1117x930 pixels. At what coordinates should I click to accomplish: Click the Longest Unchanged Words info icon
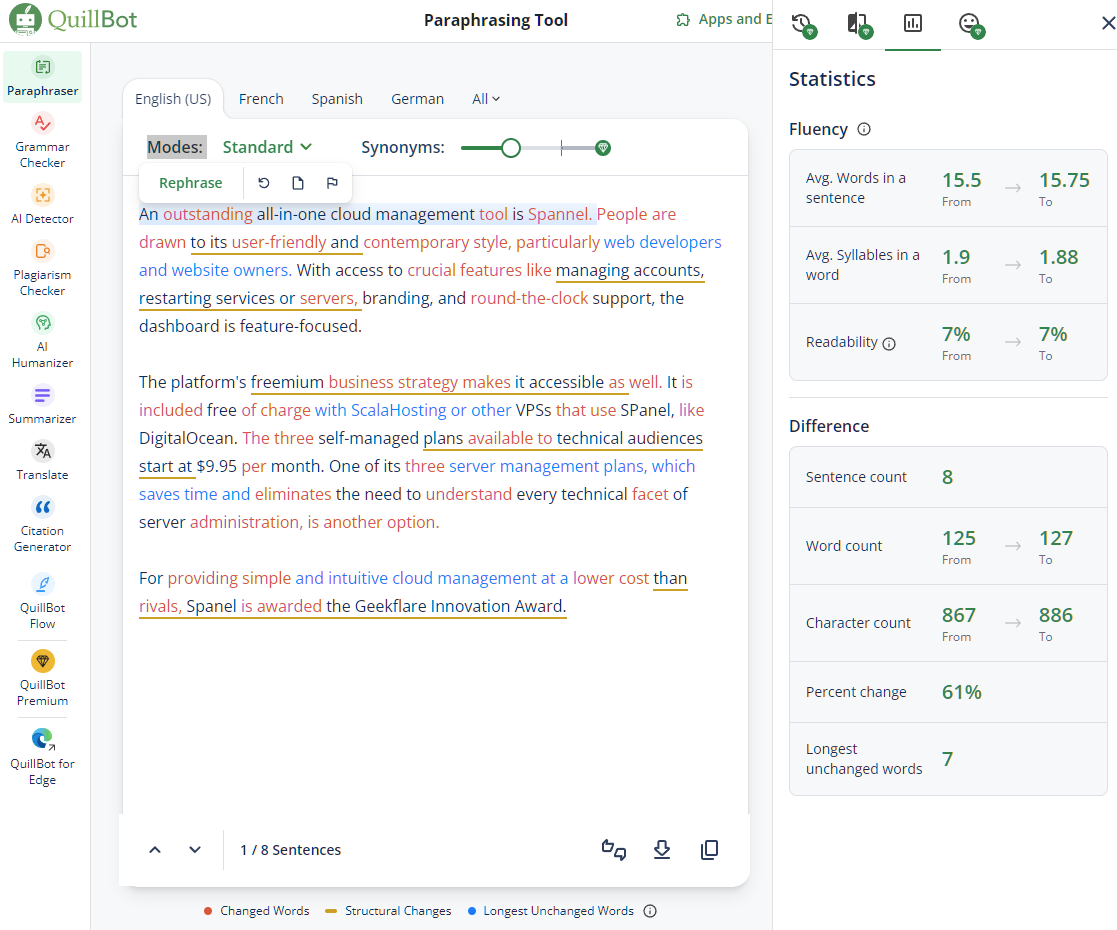(x=650, y=911)
